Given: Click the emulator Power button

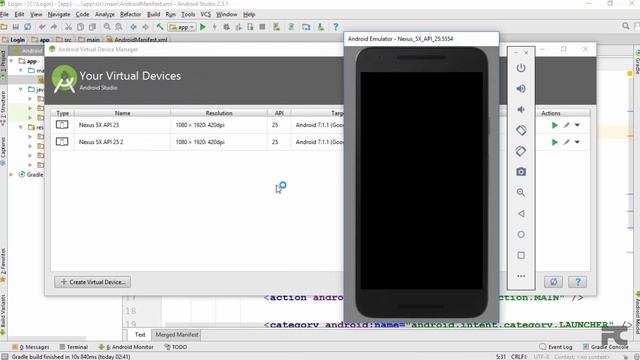Looking at the screenshot, I should 521,68.
